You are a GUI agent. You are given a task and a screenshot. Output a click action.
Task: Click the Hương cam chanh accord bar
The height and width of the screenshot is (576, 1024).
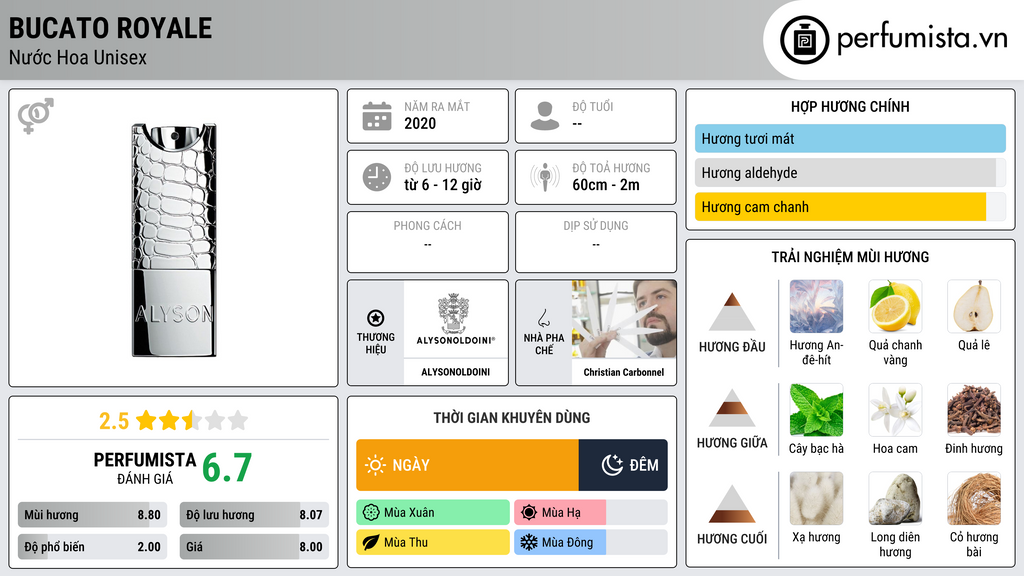(850, 206)
